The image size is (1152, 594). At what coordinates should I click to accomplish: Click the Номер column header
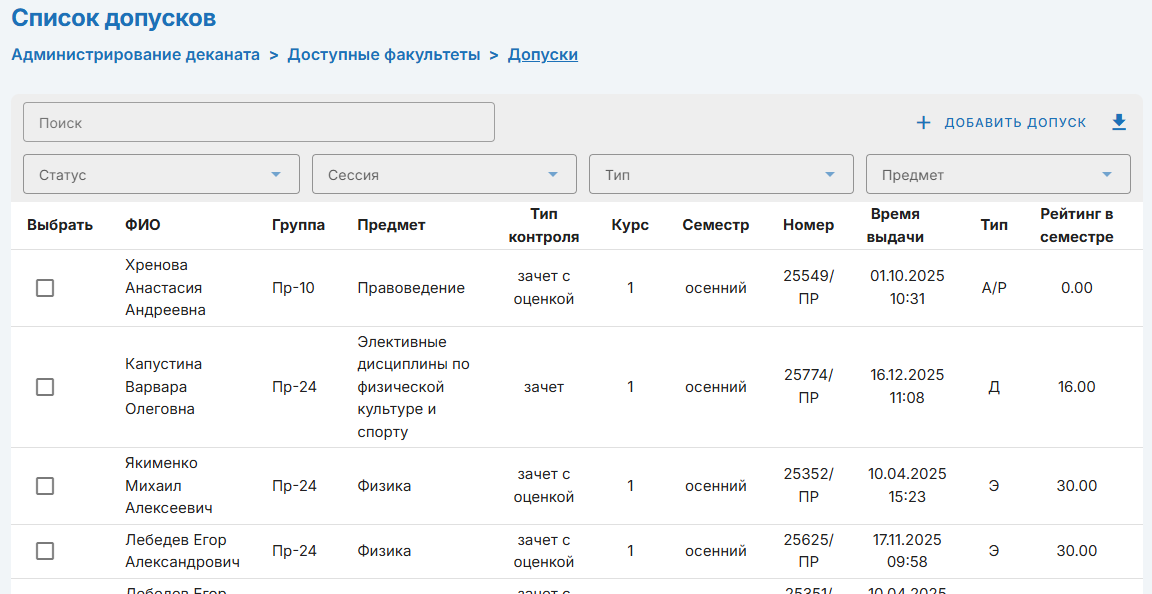[808, 225]
